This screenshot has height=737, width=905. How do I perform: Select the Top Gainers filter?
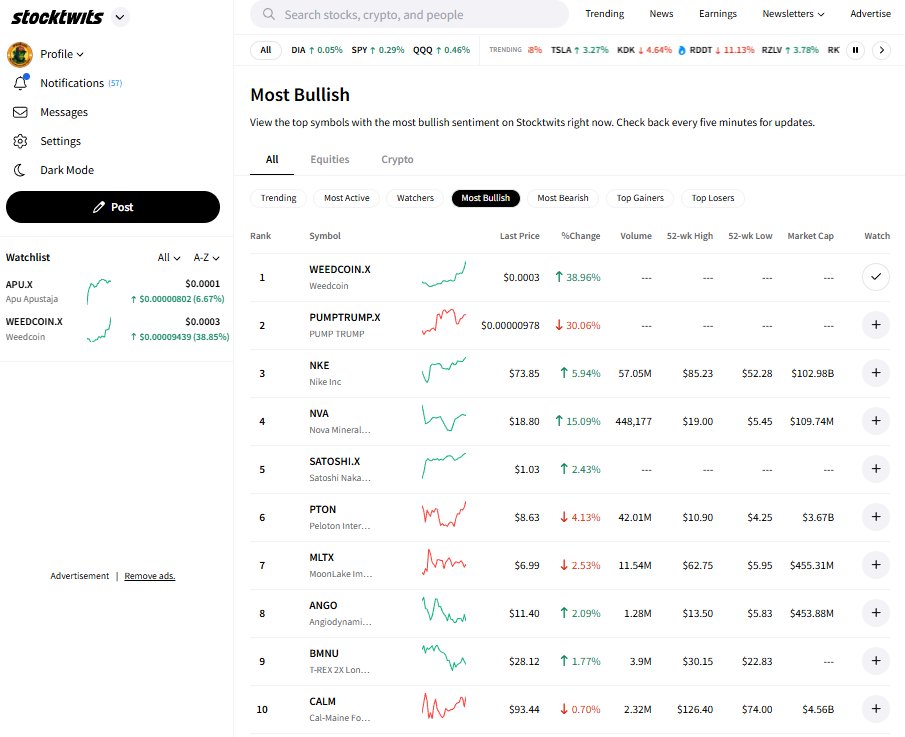pos(639,198)
